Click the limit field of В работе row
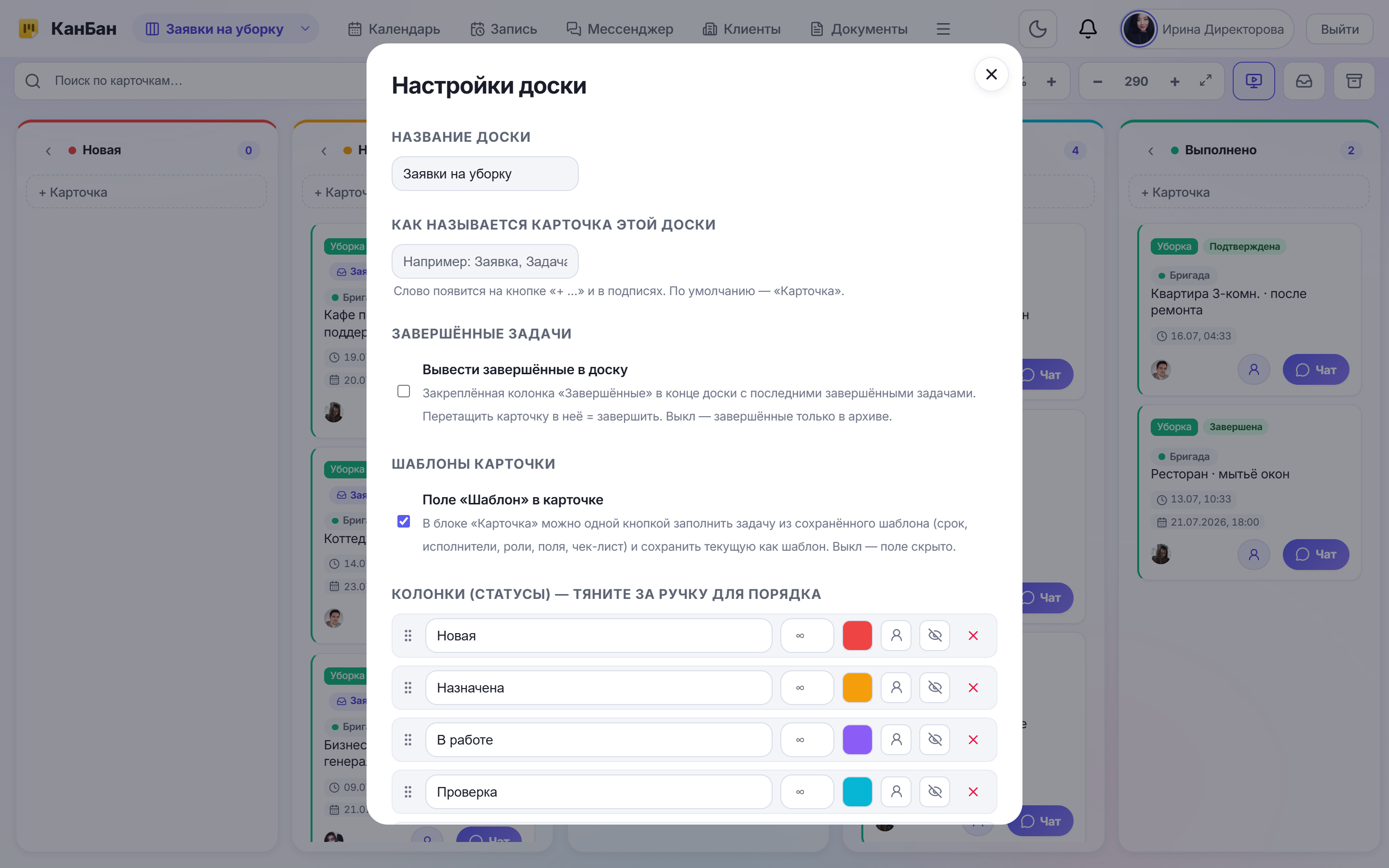 (807, 739)
